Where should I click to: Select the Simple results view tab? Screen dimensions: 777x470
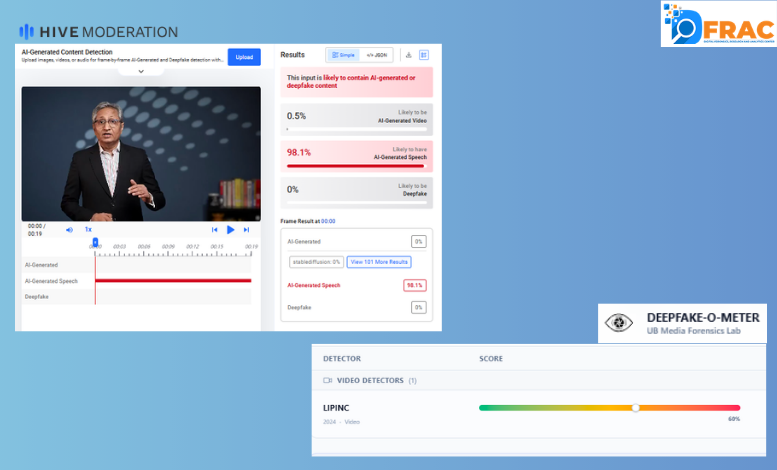(343, 55)
